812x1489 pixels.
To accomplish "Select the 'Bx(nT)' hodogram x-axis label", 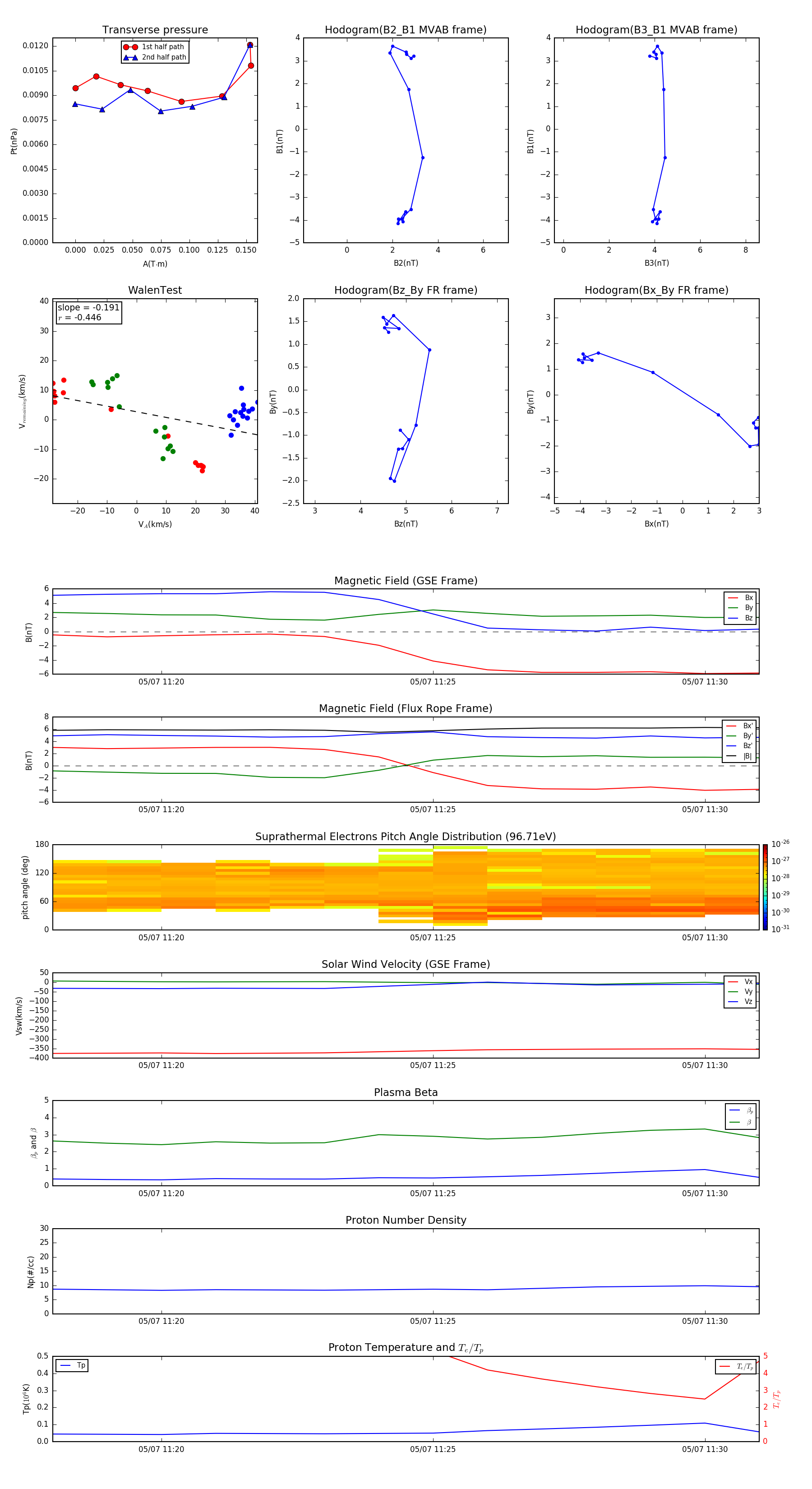I will pyautogui.click(x=656, y=524).
